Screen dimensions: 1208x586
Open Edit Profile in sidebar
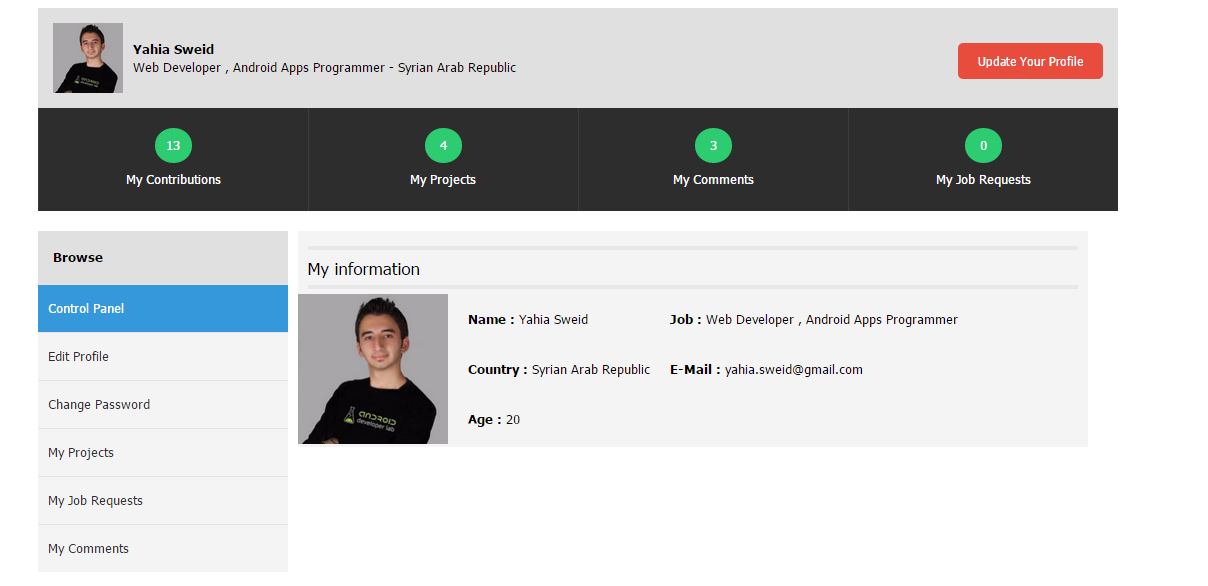[x=163, y=356]
